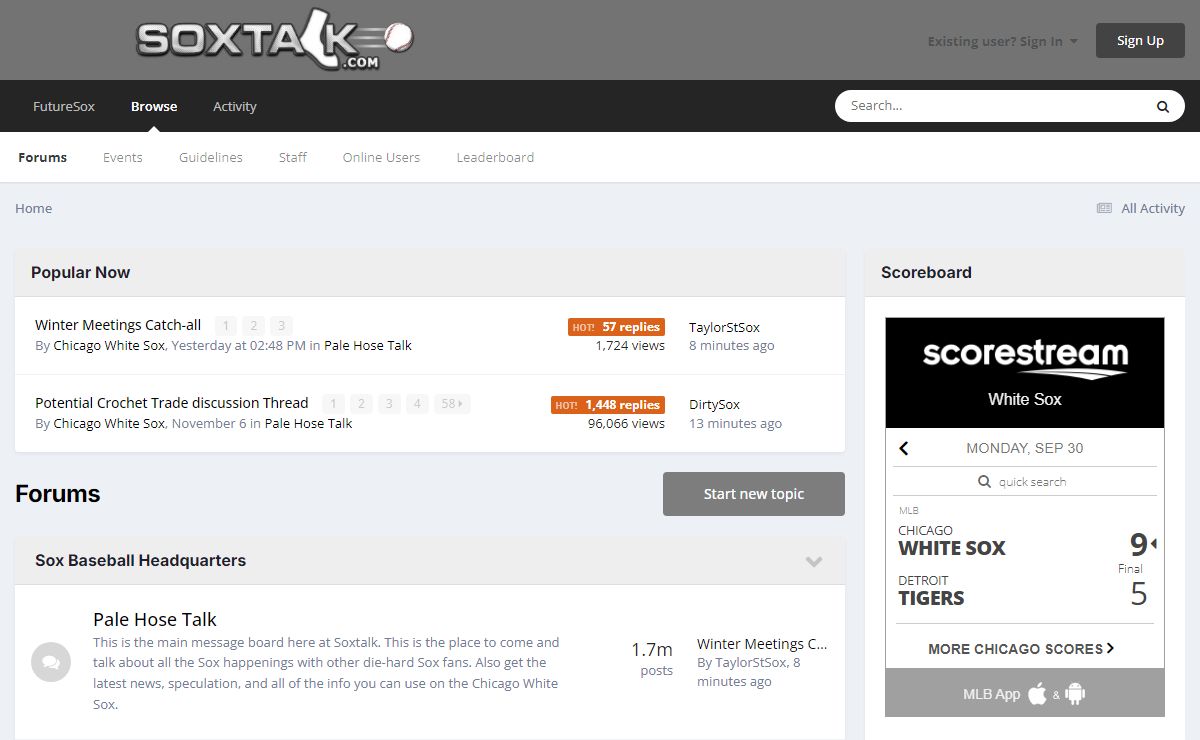Open latest post 'Winter Meetings C...' link
The width and height of the screenshot is (1200, 740).
pyautogui.click(x=762, y=644)
